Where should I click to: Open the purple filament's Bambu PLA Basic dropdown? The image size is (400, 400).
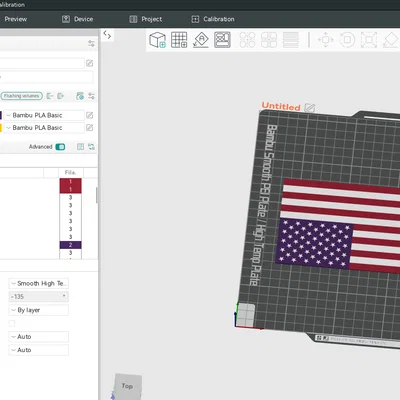(44, 115)
